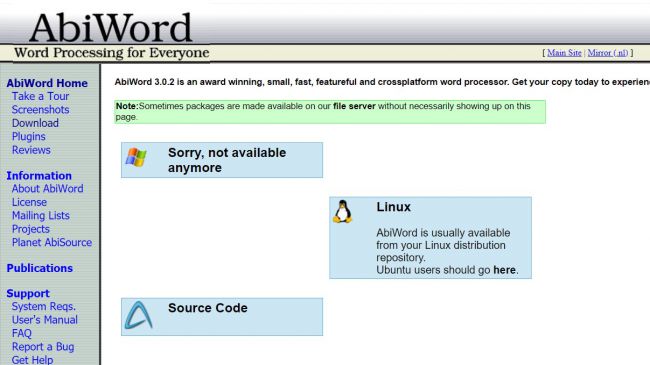Click the AbiSource Source Code logo icon
The width and height of the screenshot is (650, 365).
(139, 316)
